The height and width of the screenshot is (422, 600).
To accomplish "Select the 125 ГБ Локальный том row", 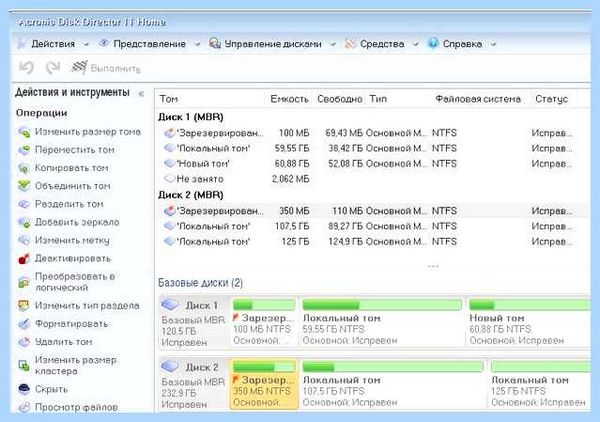I will pyautogui.click(x=371, y=241).
